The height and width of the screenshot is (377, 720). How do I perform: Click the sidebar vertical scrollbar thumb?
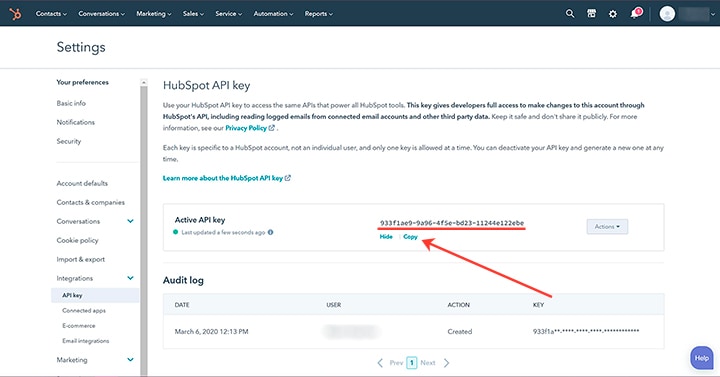tap(144, 231)
